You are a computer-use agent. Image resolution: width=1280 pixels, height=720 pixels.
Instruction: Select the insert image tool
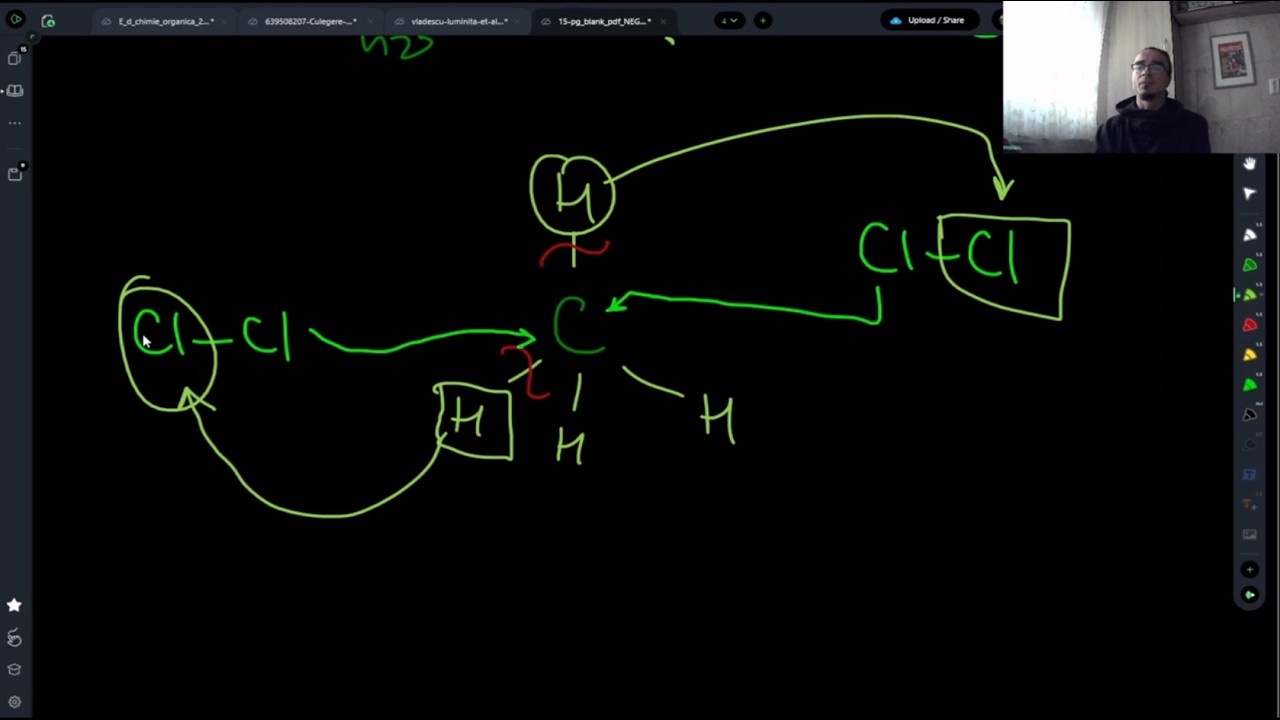click(1249, 535)
